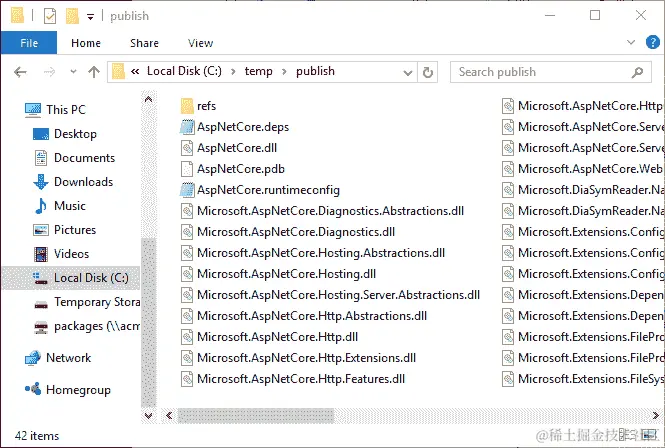Click the Properties quick access icon
Image resolution: width=665 pixels, height=448 pixels.
50,16
